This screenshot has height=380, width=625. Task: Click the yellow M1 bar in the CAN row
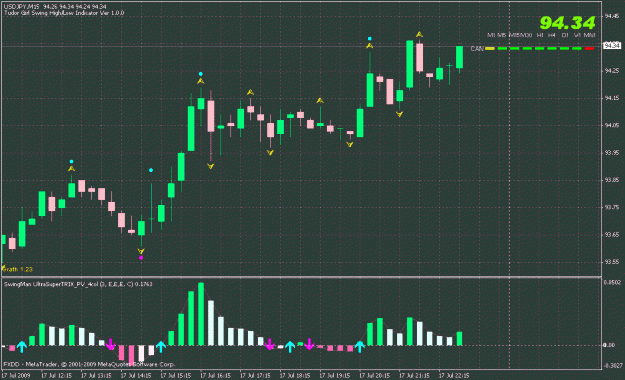pyautogui.click(x=490, y=49)
